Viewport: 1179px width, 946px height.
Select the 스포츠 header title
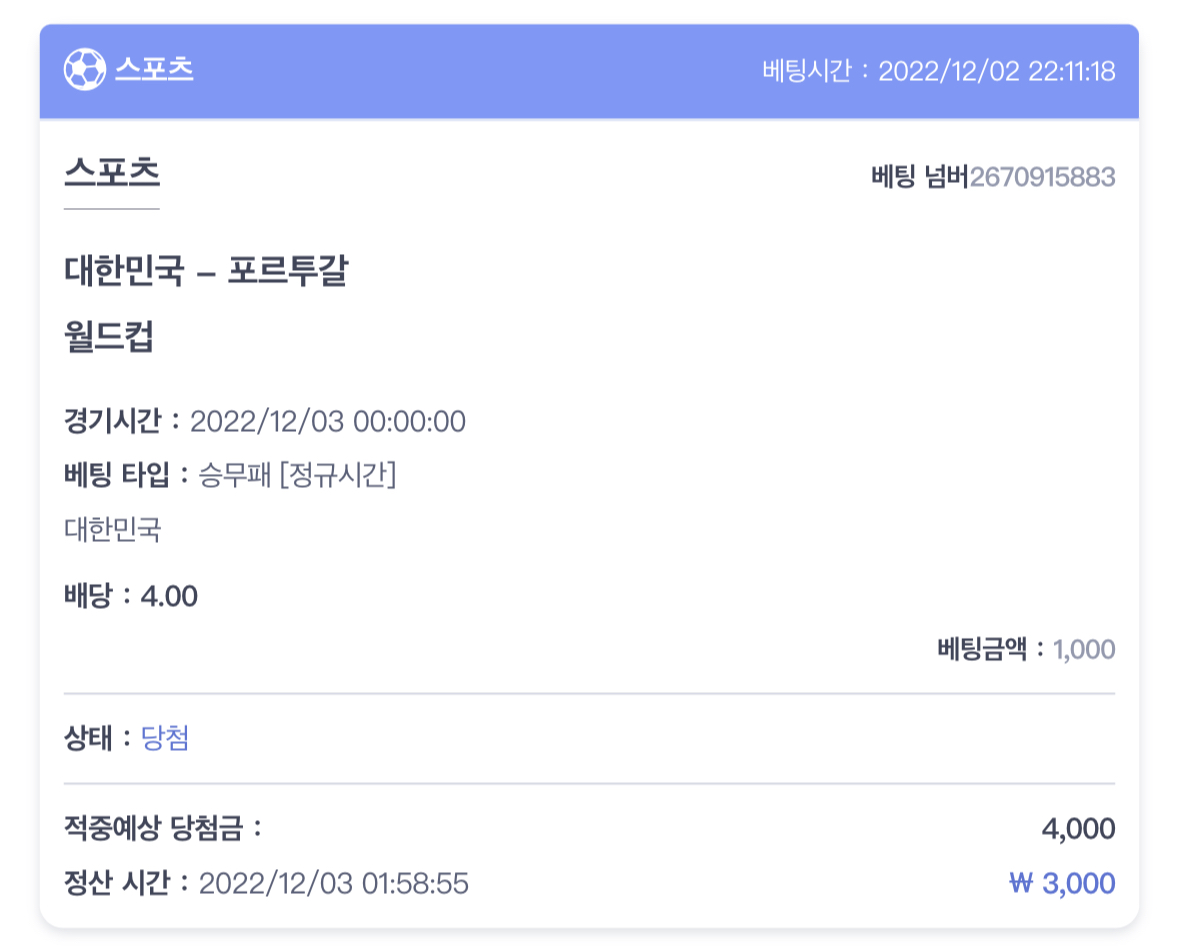click(154, 69)
